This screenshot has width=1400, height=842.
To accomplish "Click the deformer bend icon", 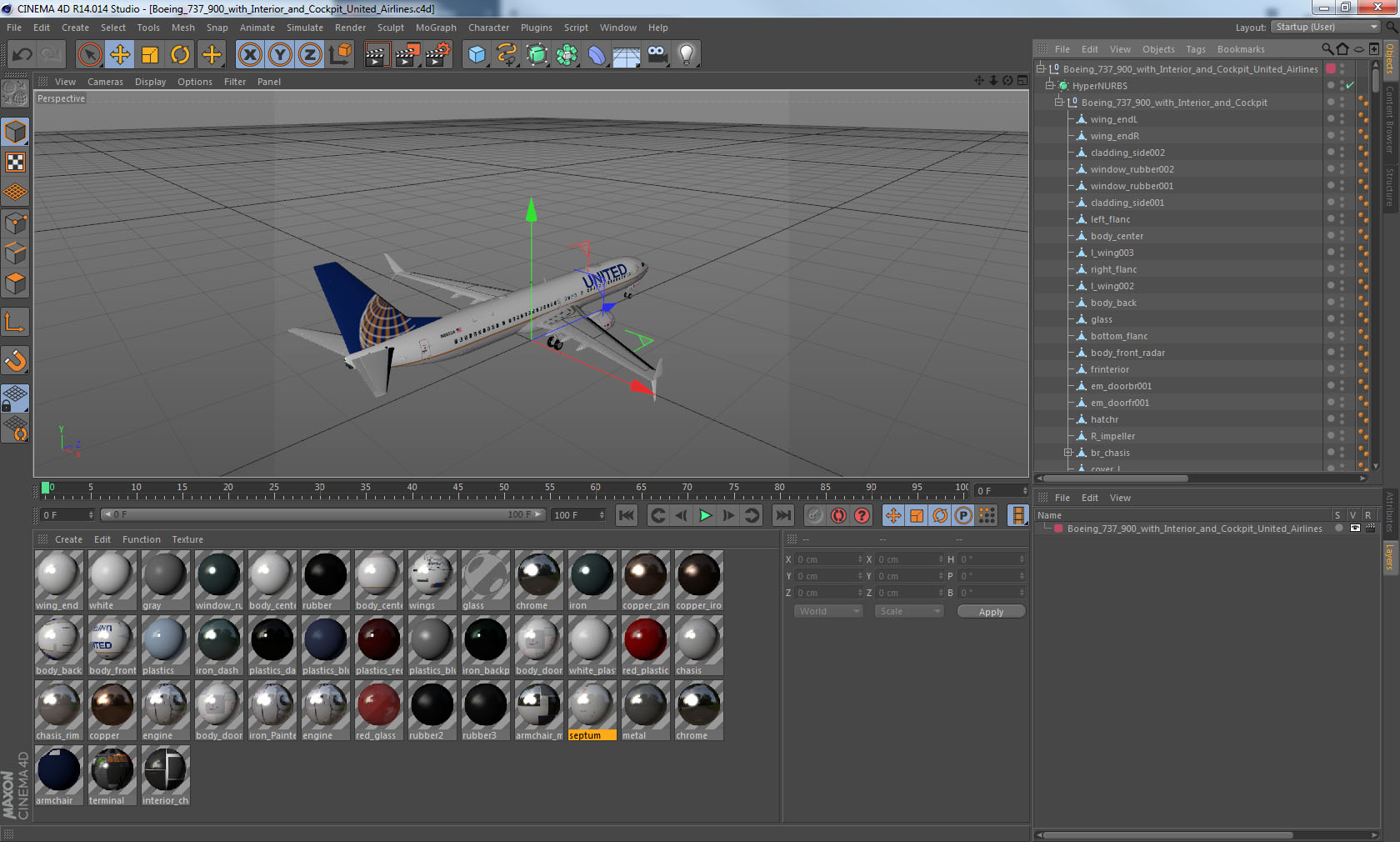I will click(597, 55).
